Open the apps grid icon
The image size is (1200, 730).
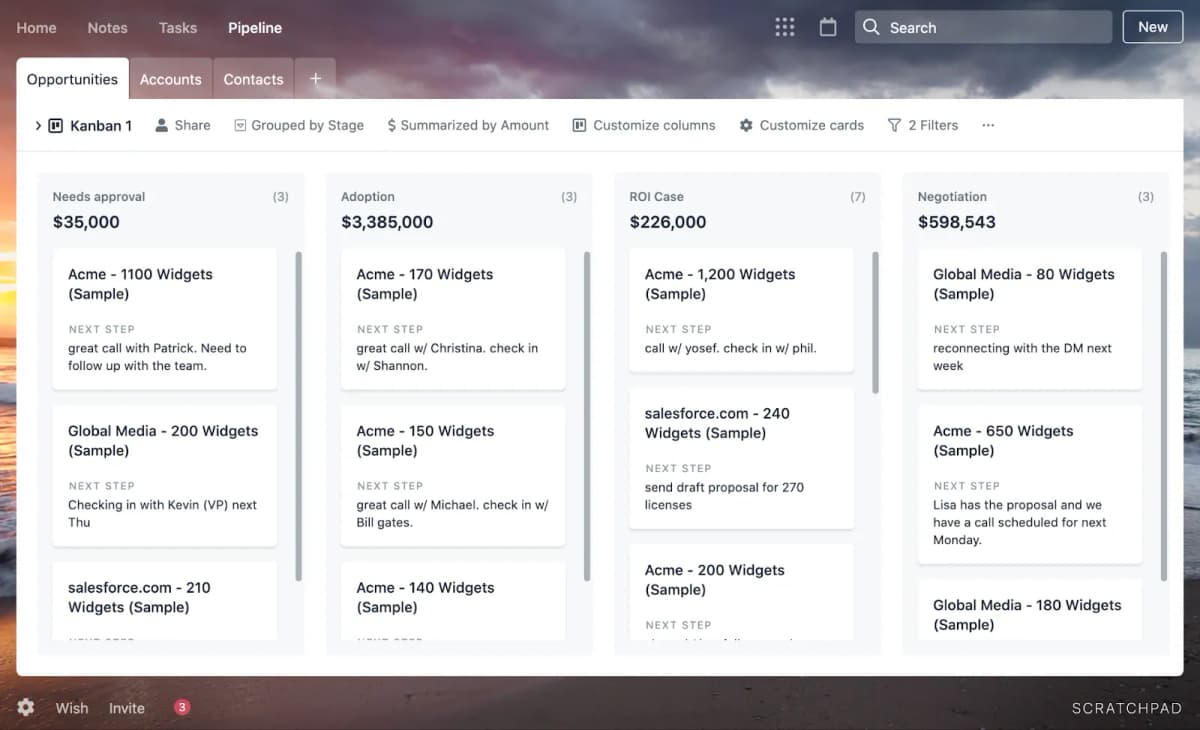[x=785, y=27]
